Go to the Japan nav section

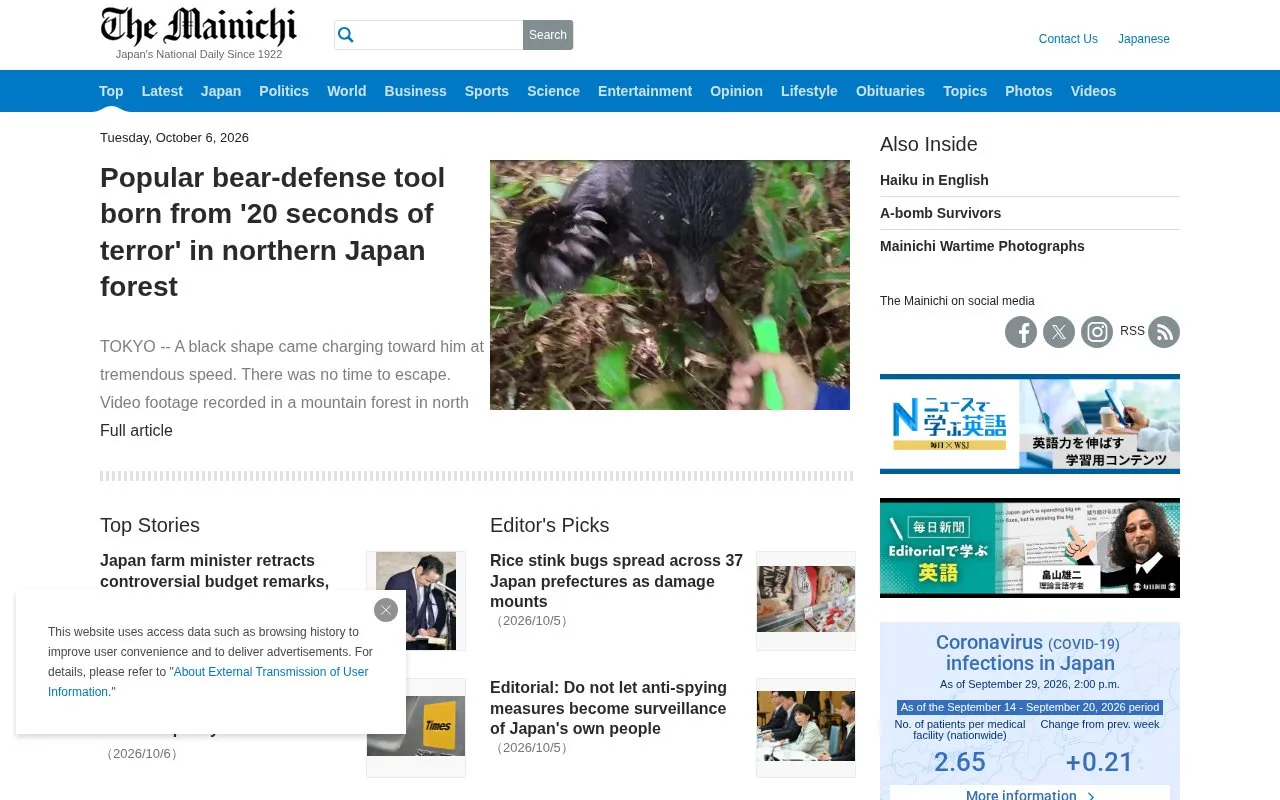(x=221, y=91)
